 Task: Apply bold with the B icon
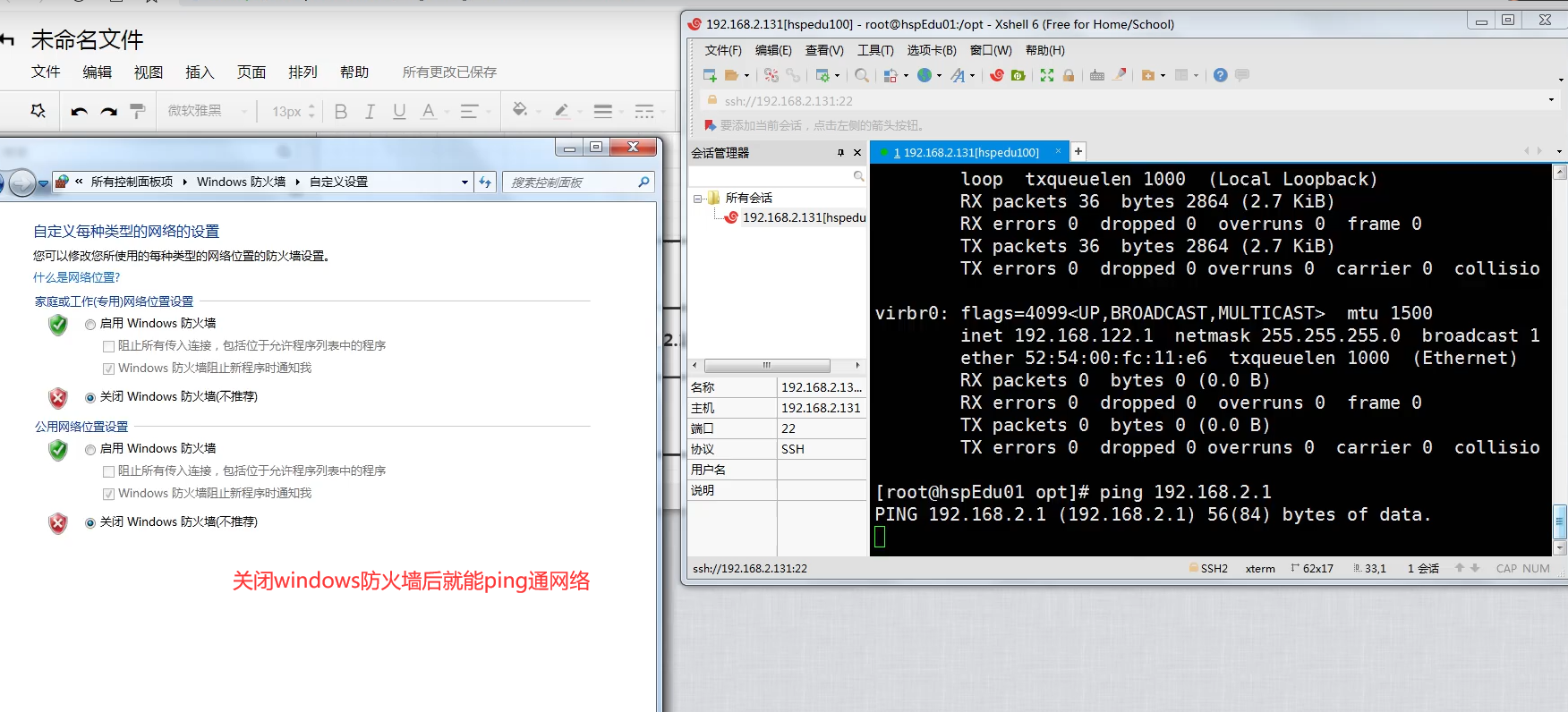coord(341,111)
